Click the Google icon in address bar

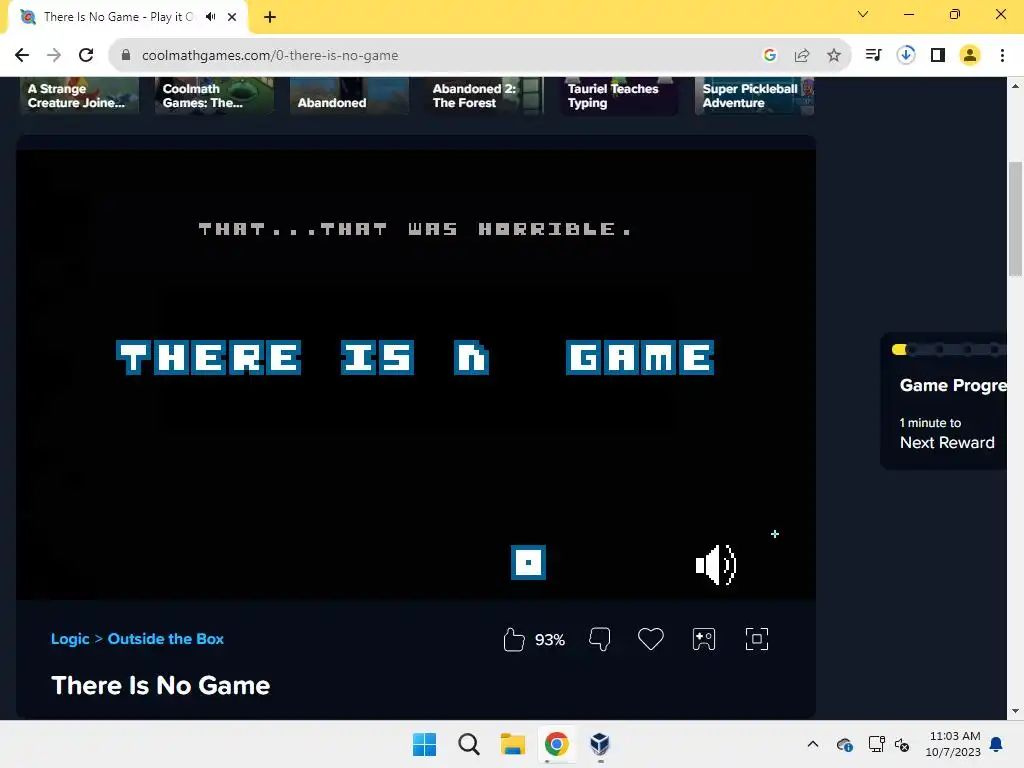tap(770, 56)
